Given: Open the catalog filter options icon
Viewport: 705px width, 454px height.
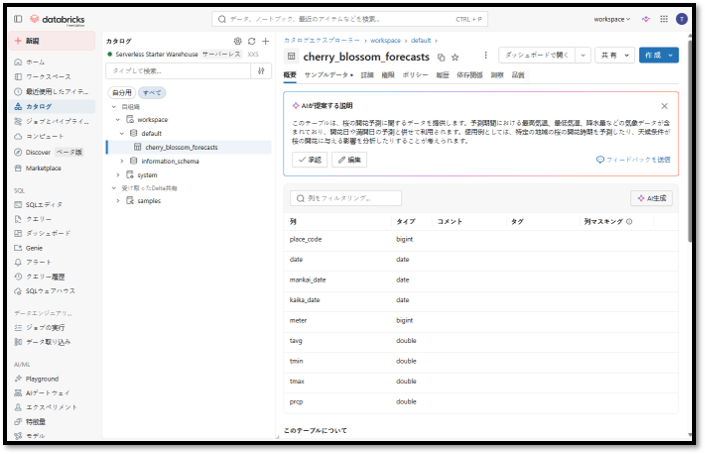Looking at the screenshot, I should pos(262,71).
